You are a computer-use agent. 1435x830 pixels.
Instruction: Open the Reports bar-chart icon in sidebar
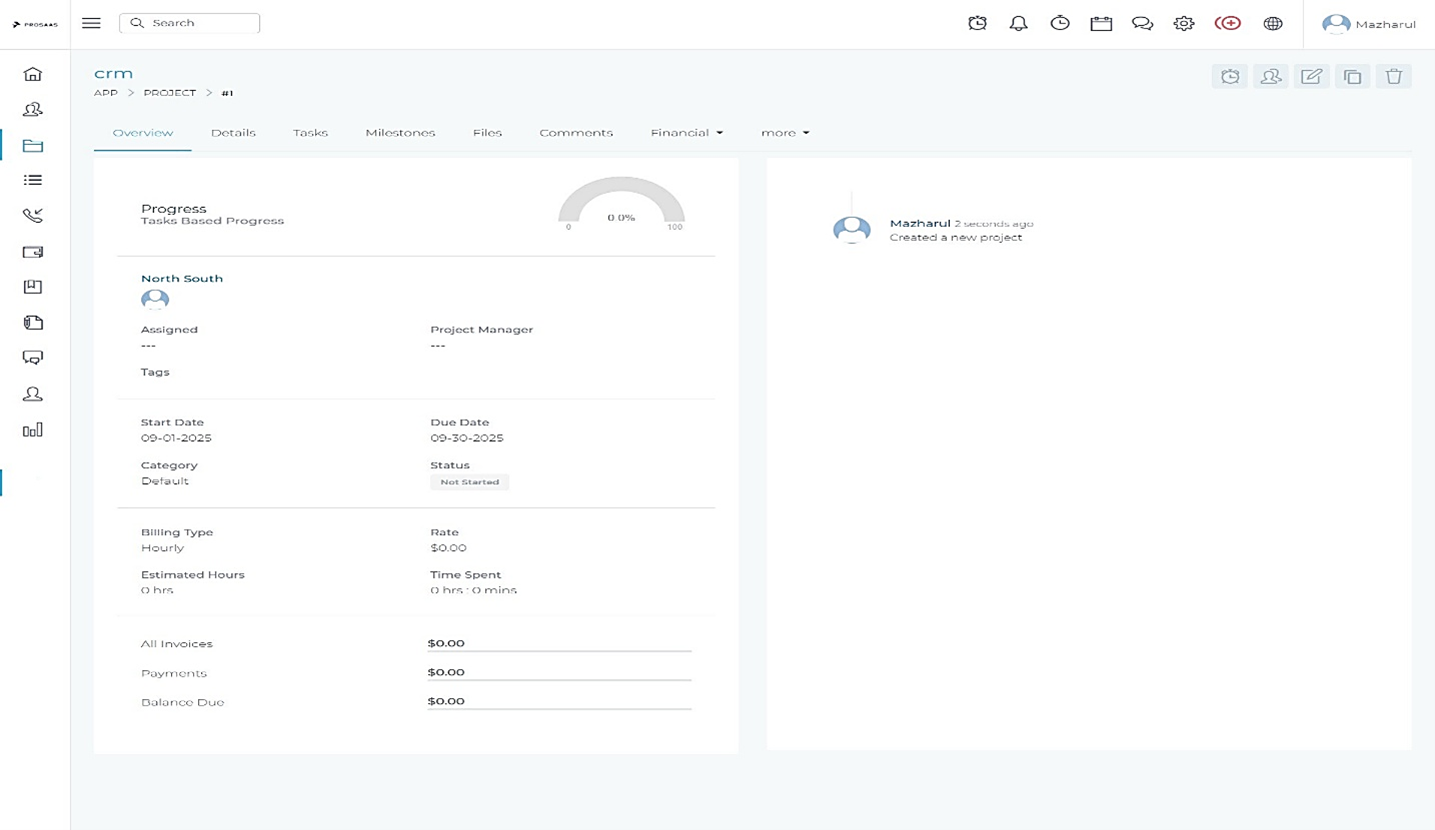33,429
